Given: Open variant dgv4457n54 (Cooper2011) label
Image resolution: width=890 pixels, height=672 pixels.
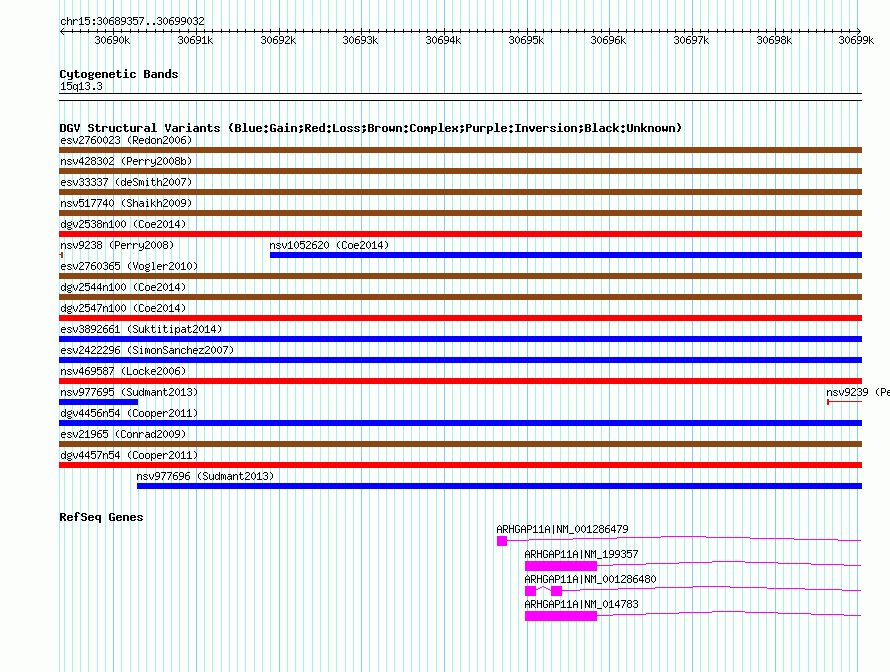Looking at the screenshot, I should coord(129,455).
